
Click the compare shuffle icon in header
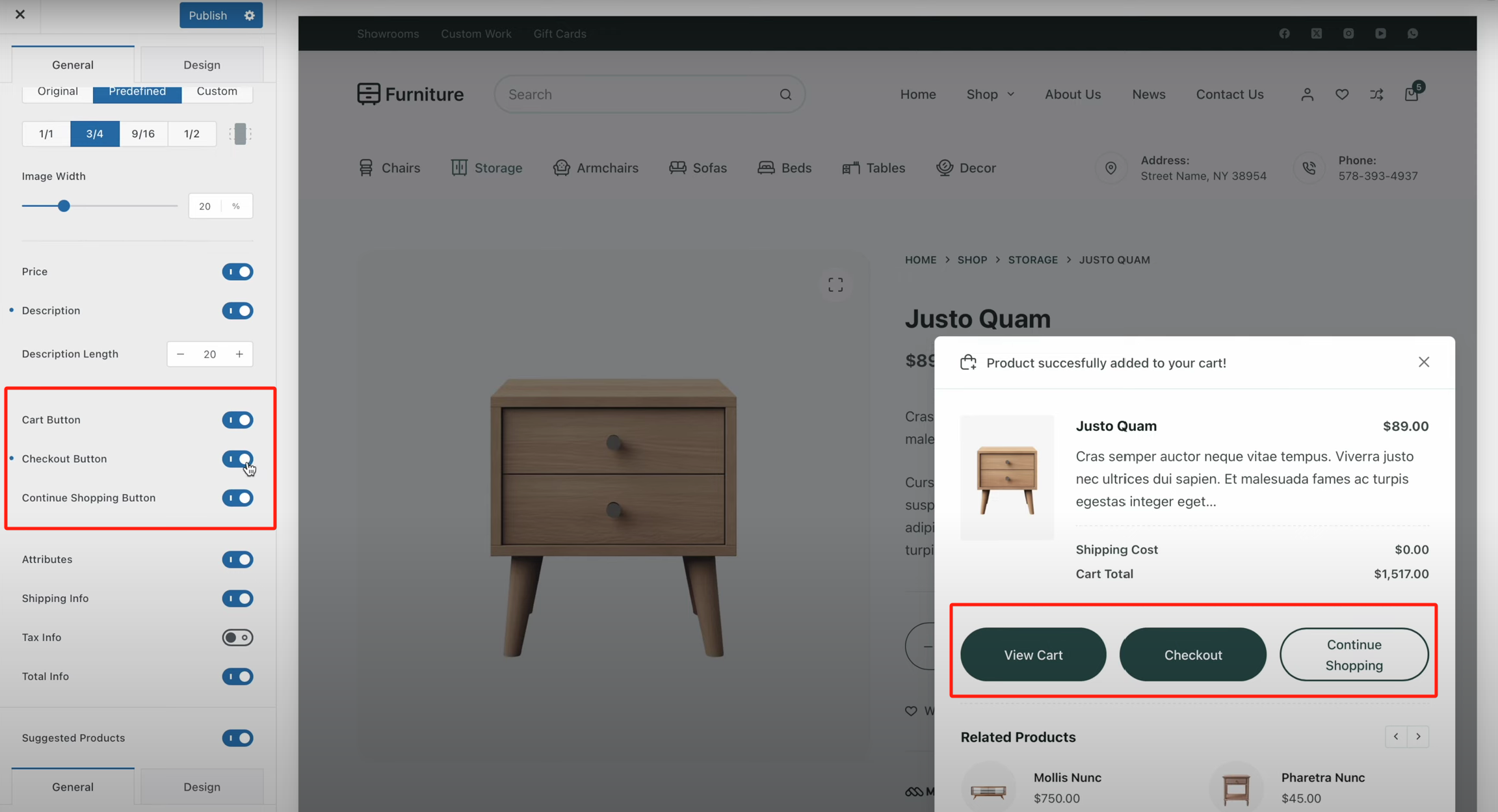(x=1376, y=94)
